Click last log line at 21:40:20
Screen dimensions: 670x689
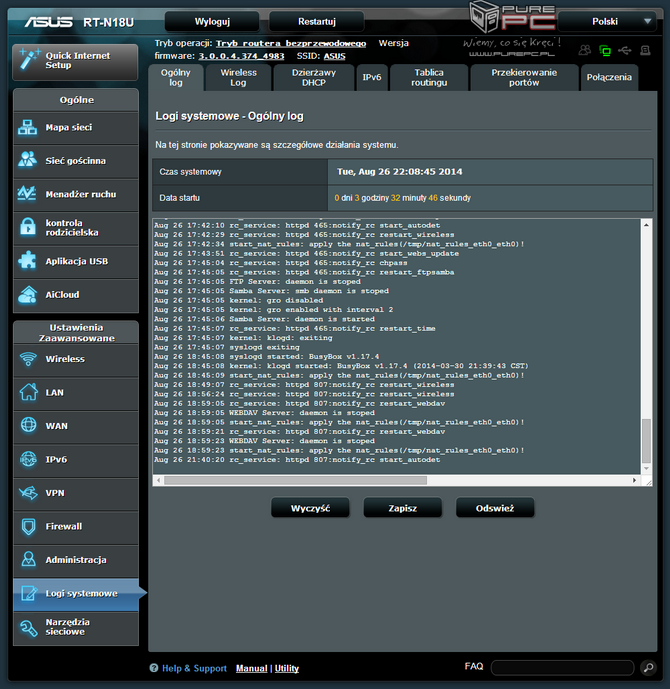coord(297,460)
